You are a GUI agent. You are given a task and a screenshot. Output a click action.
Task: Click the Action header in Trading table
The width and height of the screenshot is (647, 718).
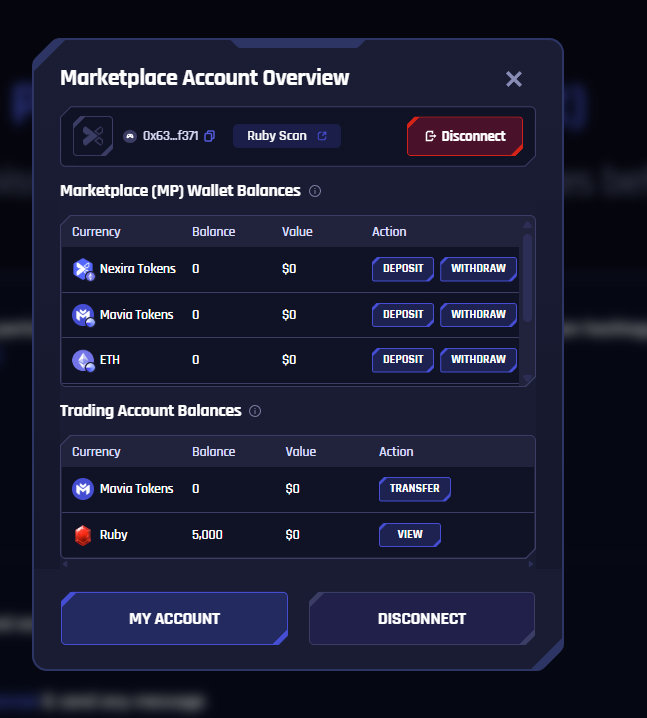[x=396, y=451]
